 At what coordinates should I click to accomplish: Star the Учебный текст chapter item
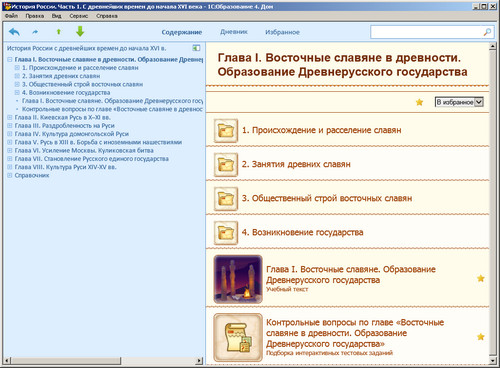[x=481, y=278]
